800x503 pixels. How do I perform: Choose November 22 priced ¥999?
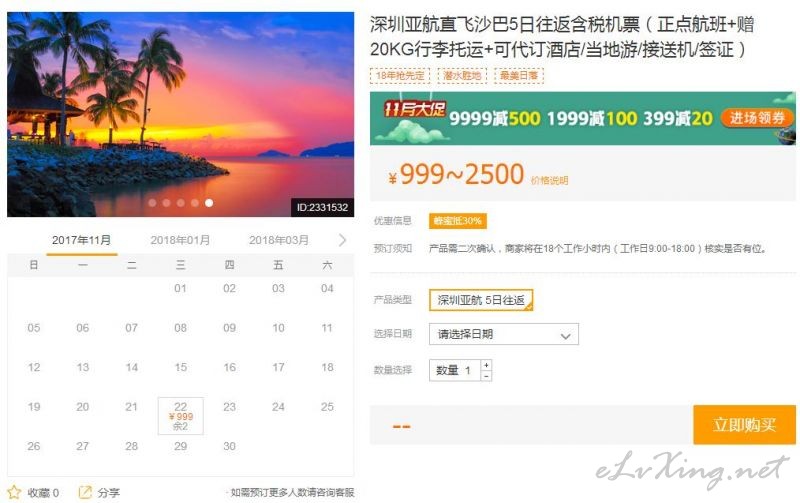pyautogui.click(x=181, y=416)
